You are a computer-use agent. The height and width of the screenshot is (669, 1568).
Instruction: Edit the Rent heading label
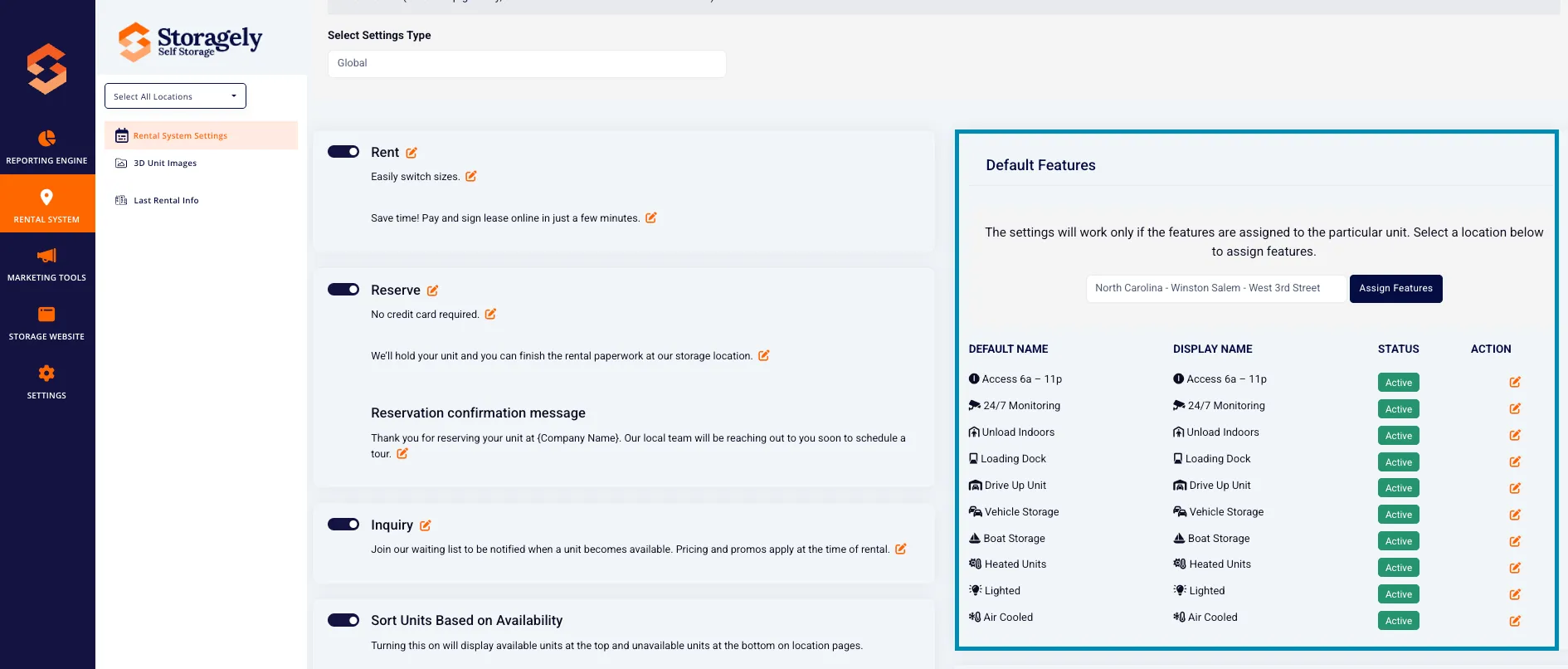pyautogui.click(x=411, y=153)
